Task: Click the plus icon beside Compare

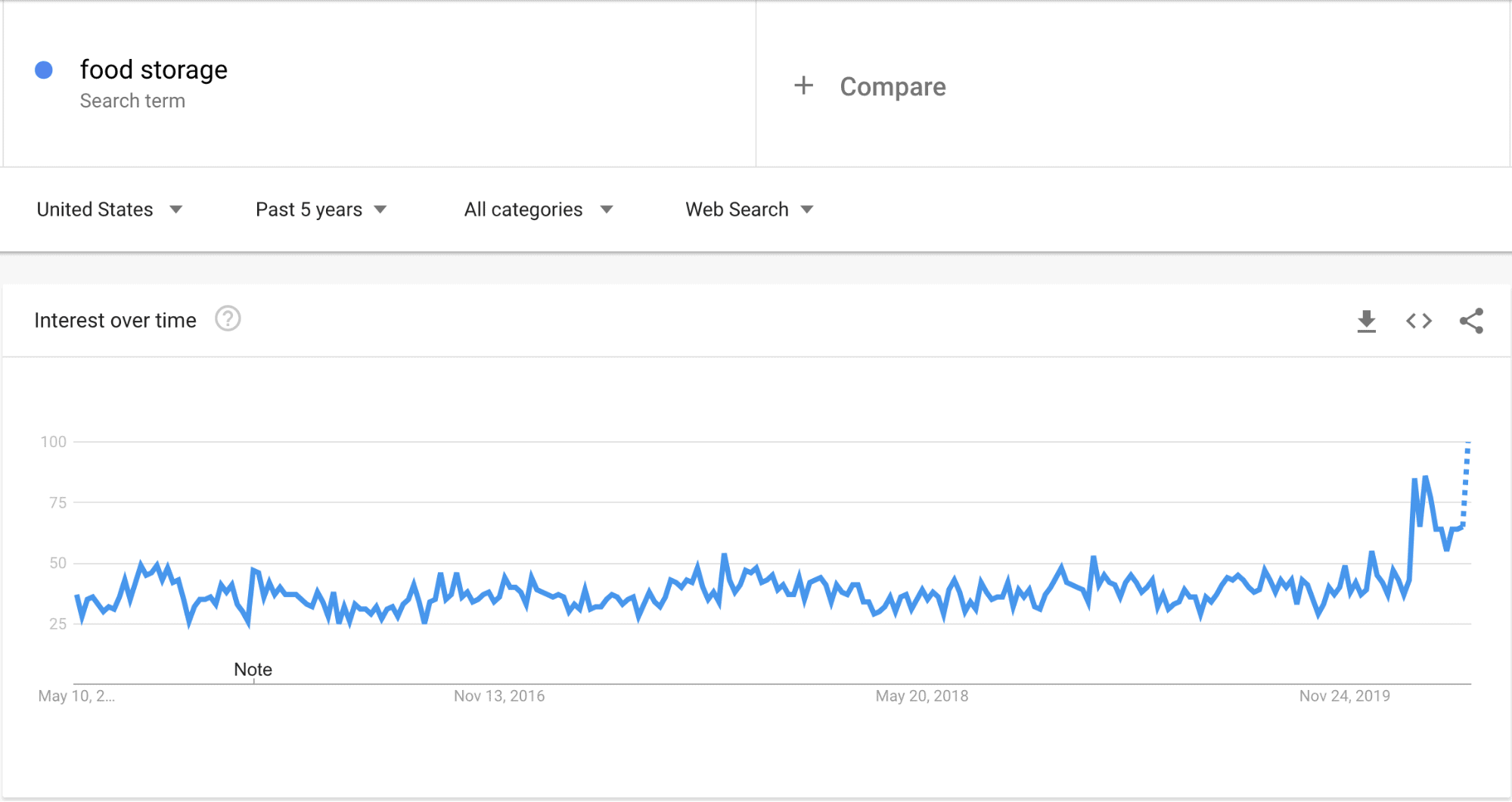Action: pos(803,85)
